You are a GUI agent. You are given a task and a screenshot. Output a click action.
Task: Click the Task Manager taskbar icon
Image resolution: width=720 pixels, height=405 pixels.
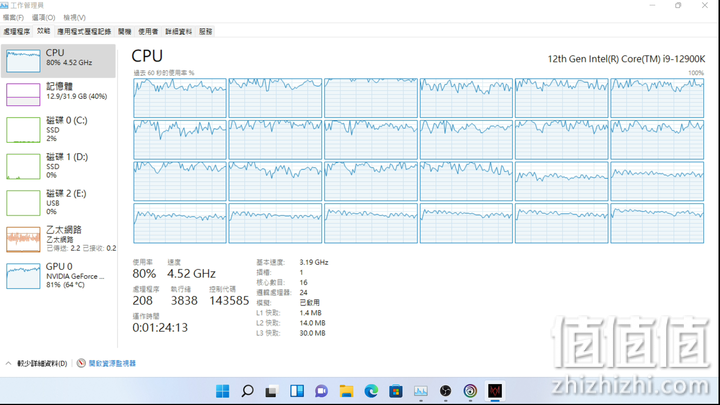(421, 391)
